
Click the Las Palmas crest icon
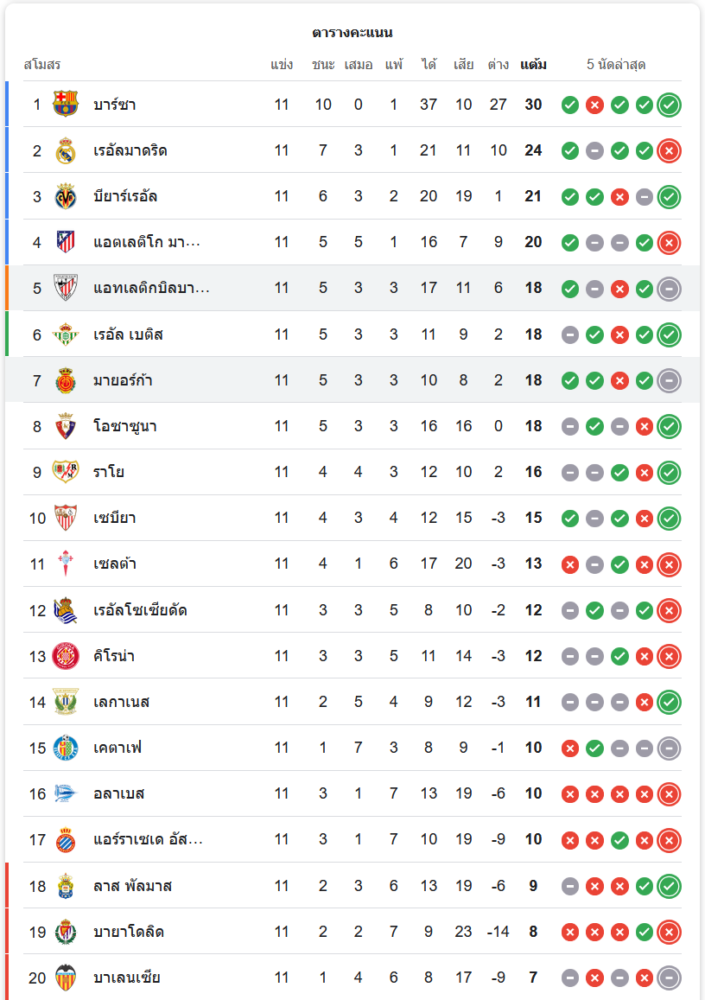click(66, 886)
